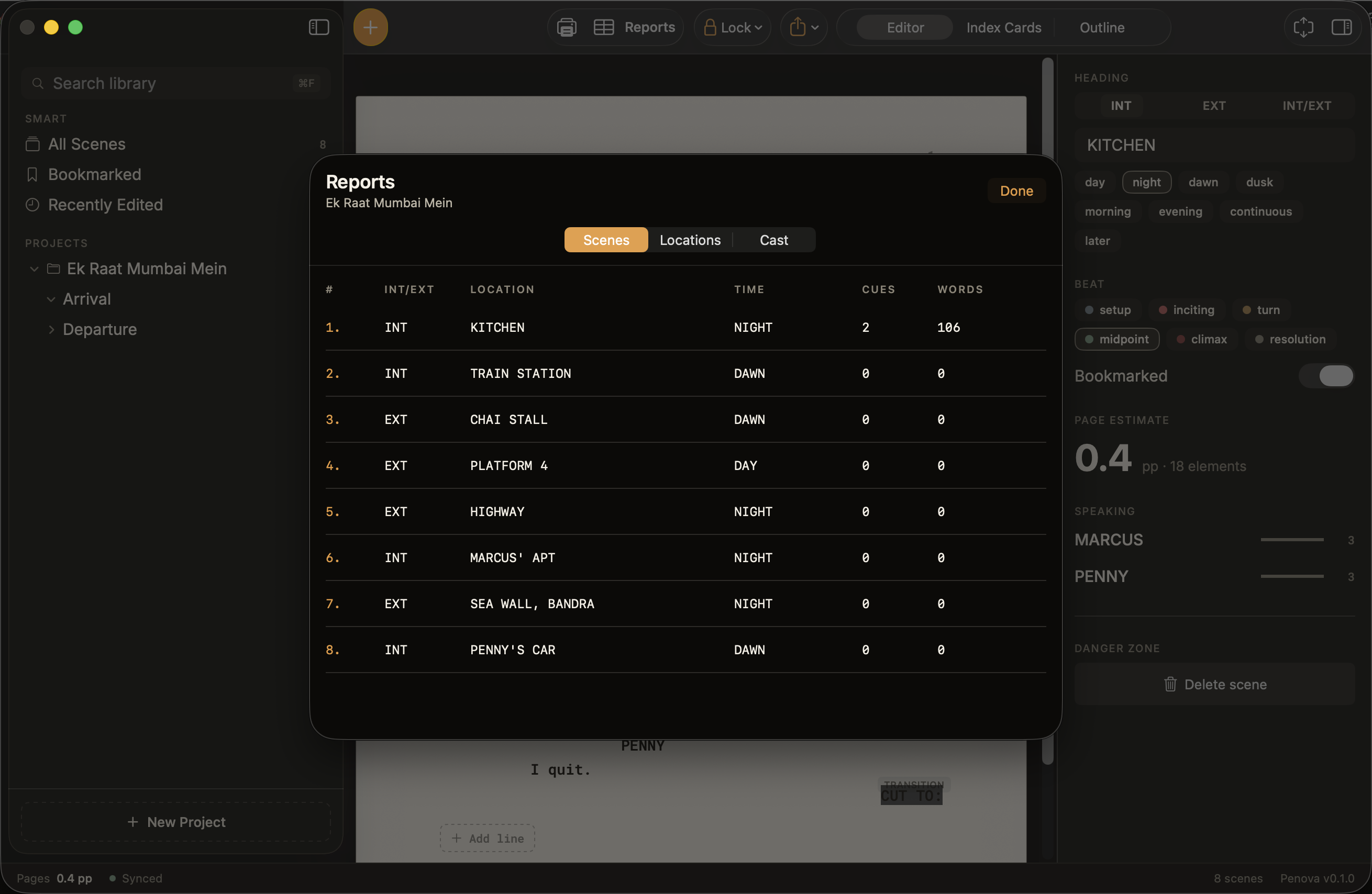Select EXT heading type
1372x894 pixels.
click(x=1214, y=105)
